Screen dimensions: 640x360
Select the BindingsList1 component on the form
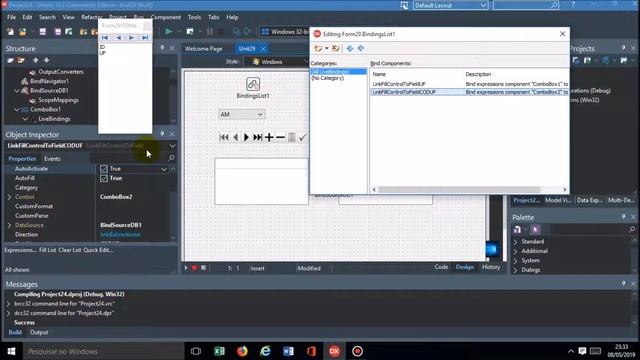pyautogui.click(x=253, y=84)
